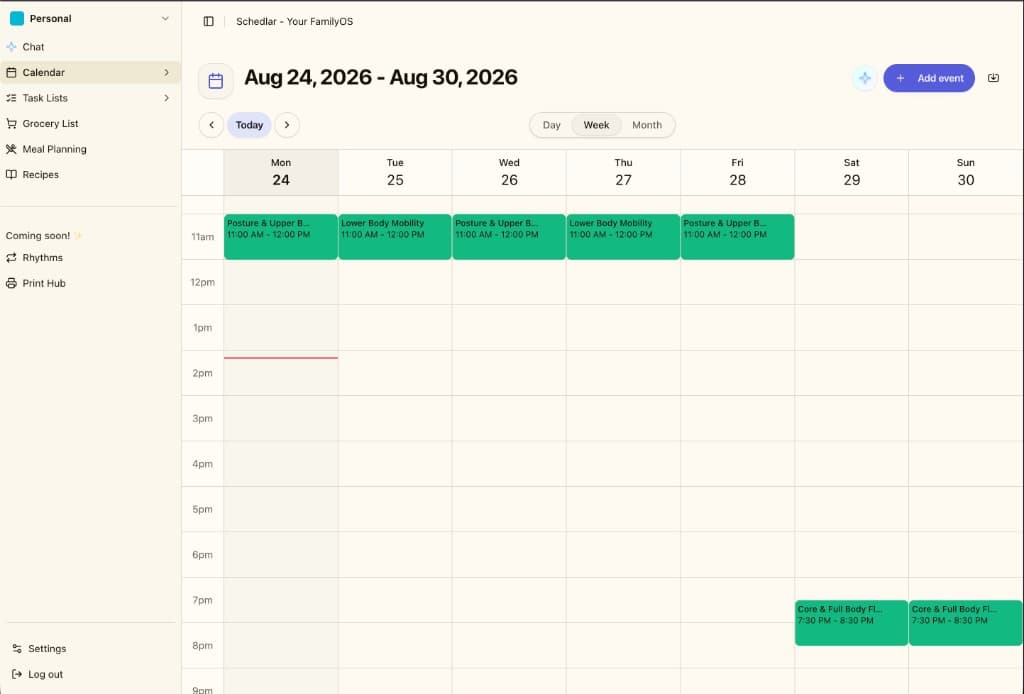Open the Grocery List cart icon
Viewport: 1024px width, 694px height.
coord(11,123)
